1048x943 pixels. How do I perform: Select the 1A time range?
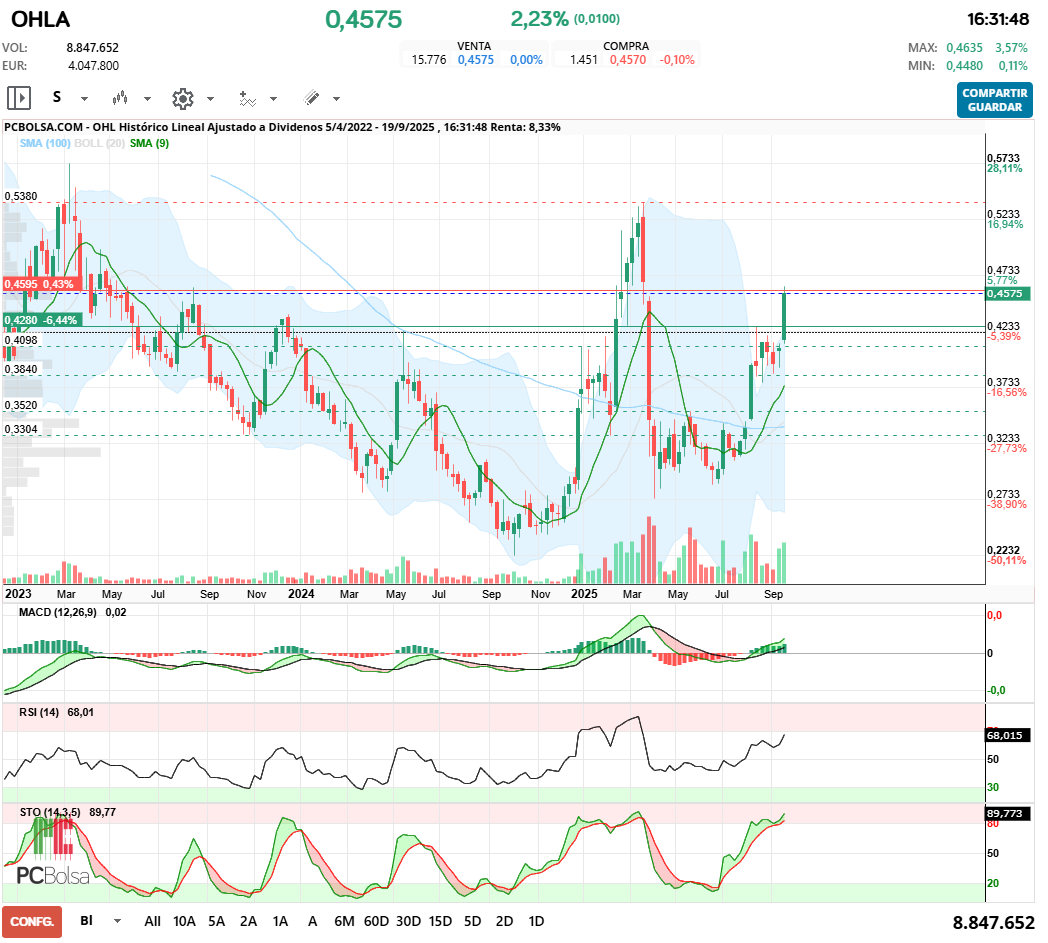tap(281, 921)
